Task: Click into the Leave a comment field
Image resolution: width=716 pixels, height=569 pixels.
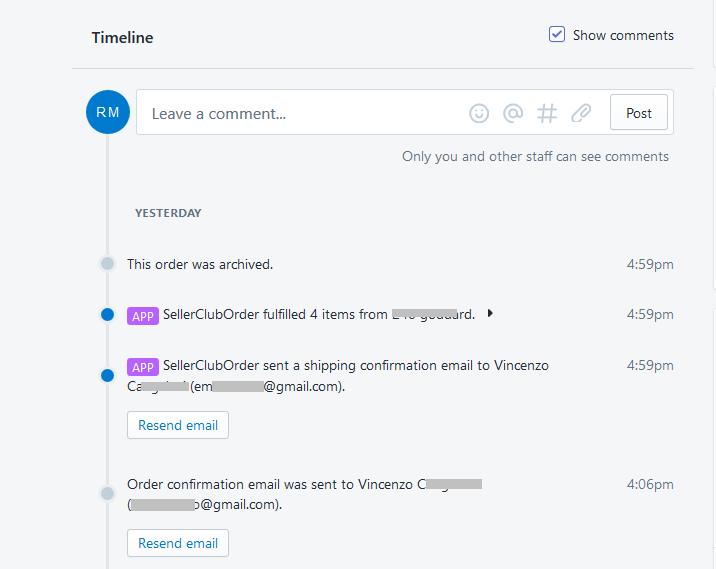Action: (300, 114)
